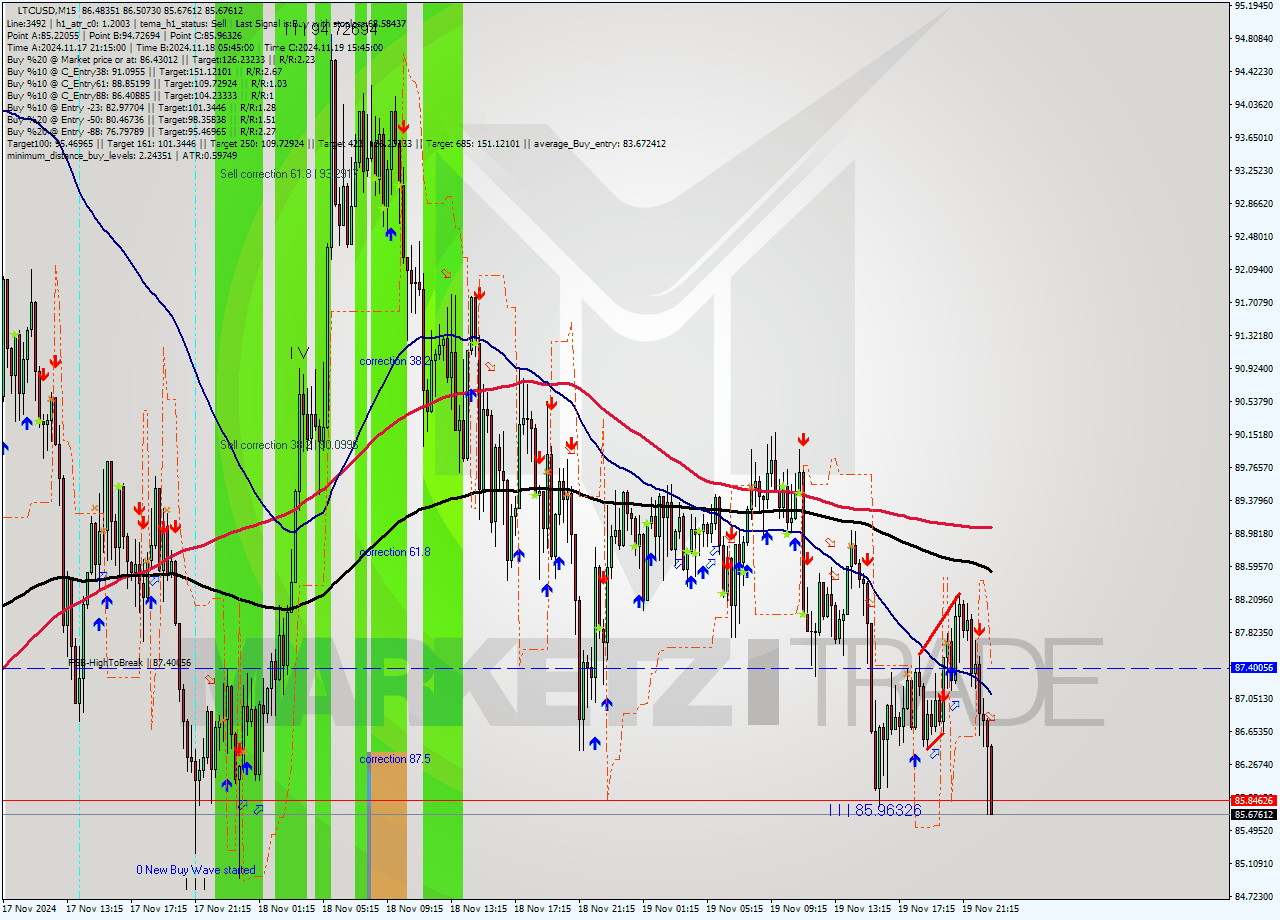
Task: Click the '17 Nov 21:15' time label
Action: [x=223, y=909]
